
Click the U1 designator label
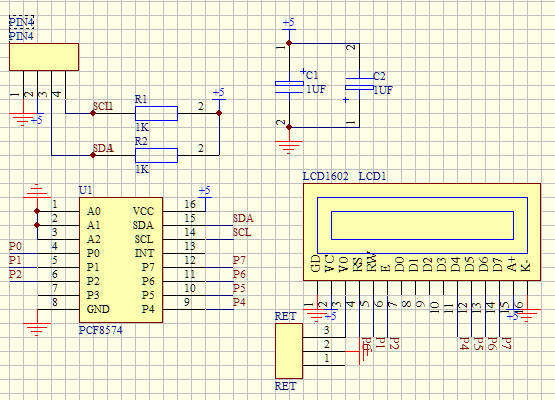click(x=86, y=190)
